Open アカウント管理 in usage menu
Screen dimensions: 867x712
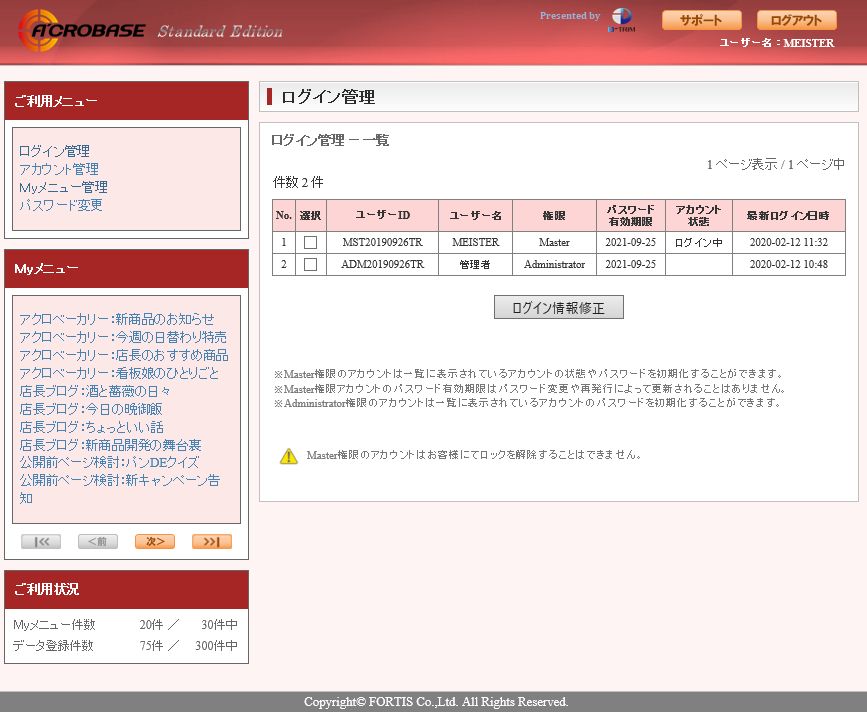(59, 169)
